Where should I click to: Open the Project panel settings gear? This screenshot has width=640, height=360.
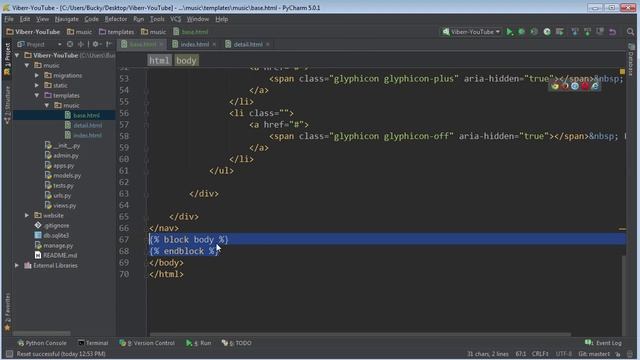click(x=96, y=44)
